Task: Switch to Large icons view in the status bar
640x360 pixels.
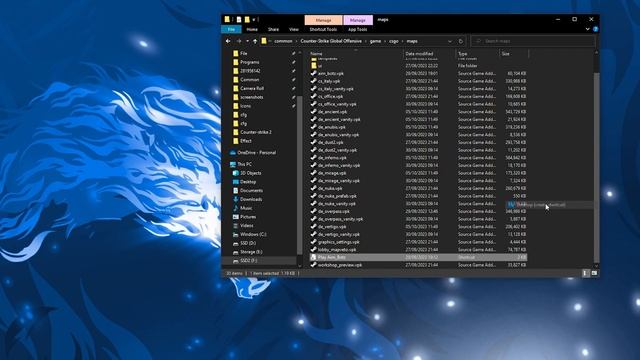Action: (x=594, y=273)
